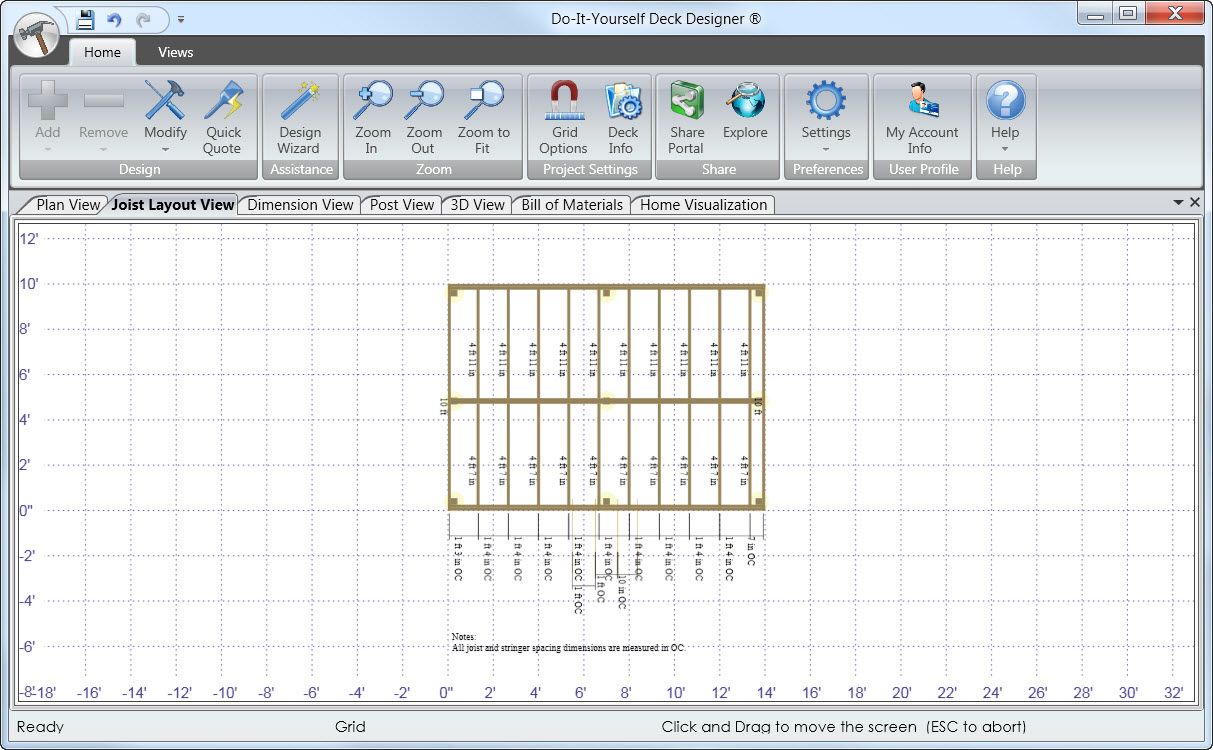
Task: Click the "Project Settings" group label
Action: [x=590, y=170]
